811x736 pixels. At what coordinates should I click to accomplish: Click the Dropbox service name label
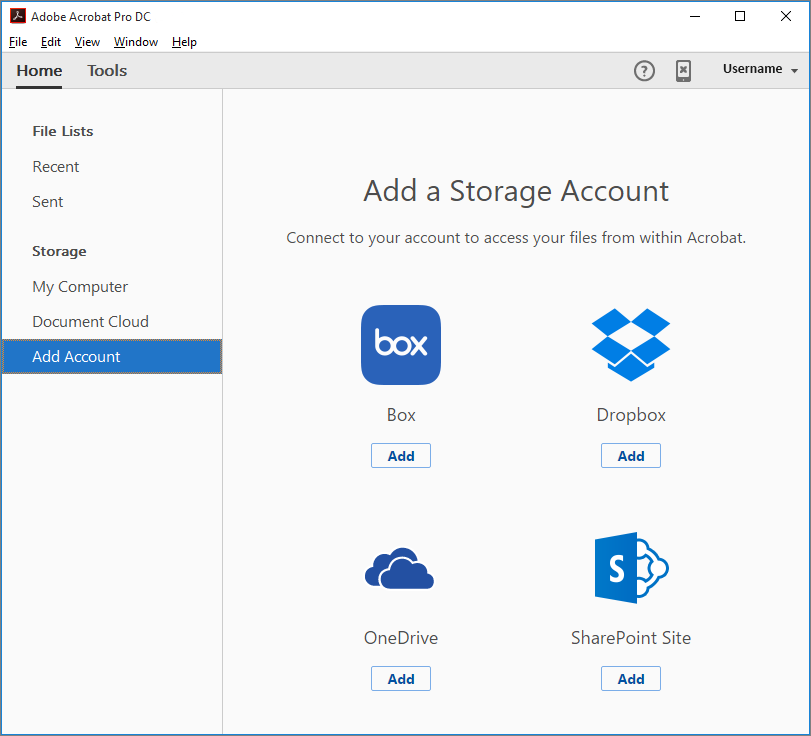tap(630, 415)
